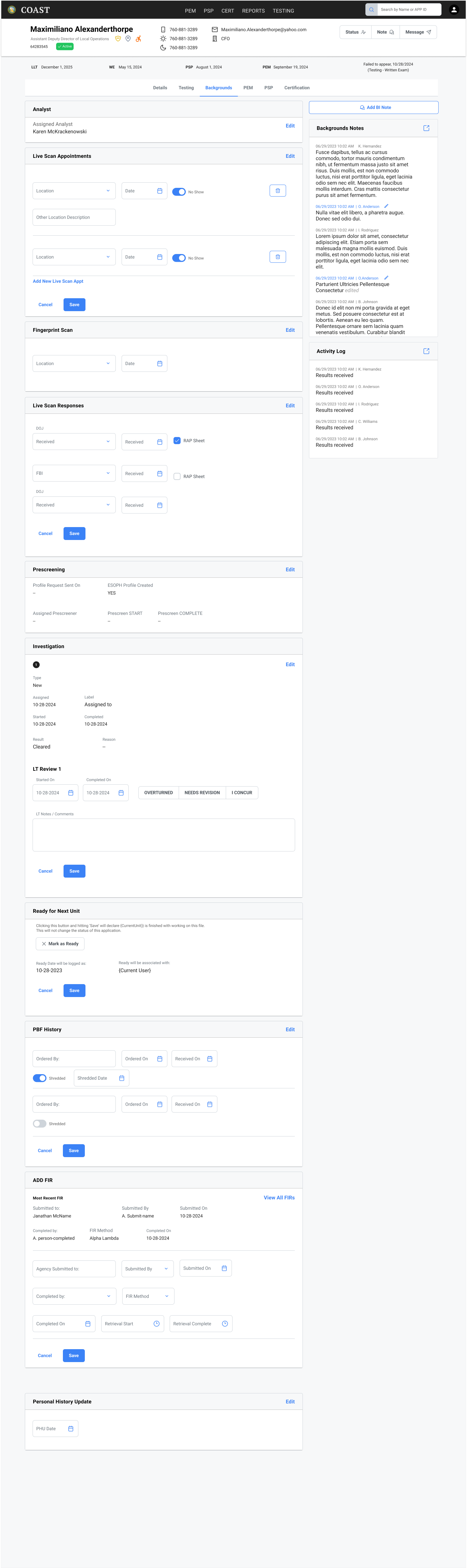Uncheck the checked RAP Sheet checkbox
467x1568 pixels.
pos(177,441)
